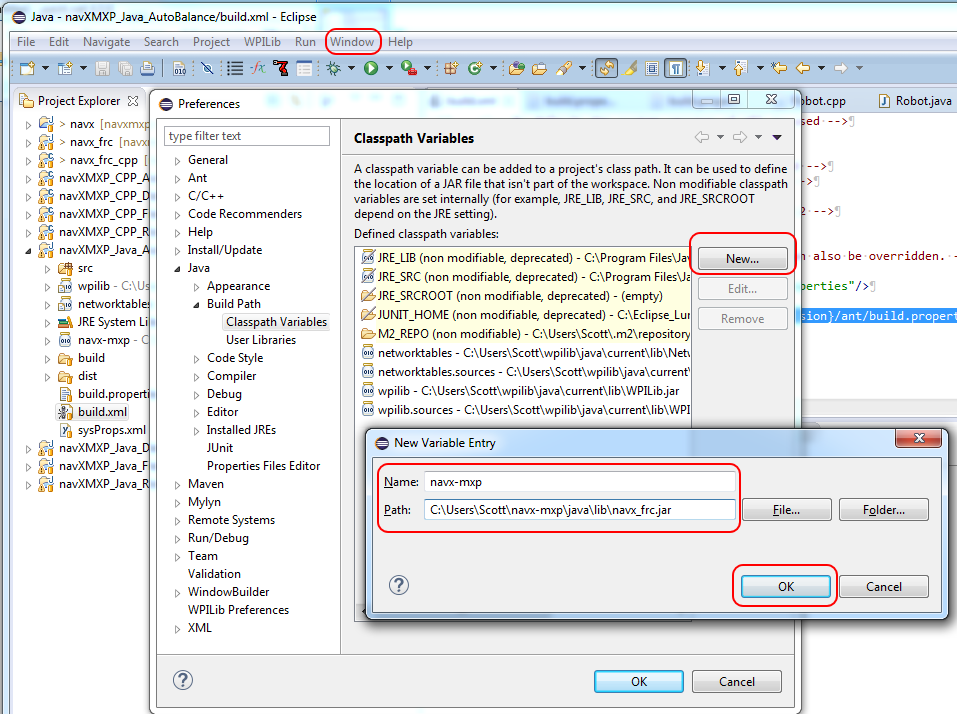The height and width of the screenshot is (714, 957).
Task: Expand the Maven section in the preferences tree
Action: click(177, 483)
